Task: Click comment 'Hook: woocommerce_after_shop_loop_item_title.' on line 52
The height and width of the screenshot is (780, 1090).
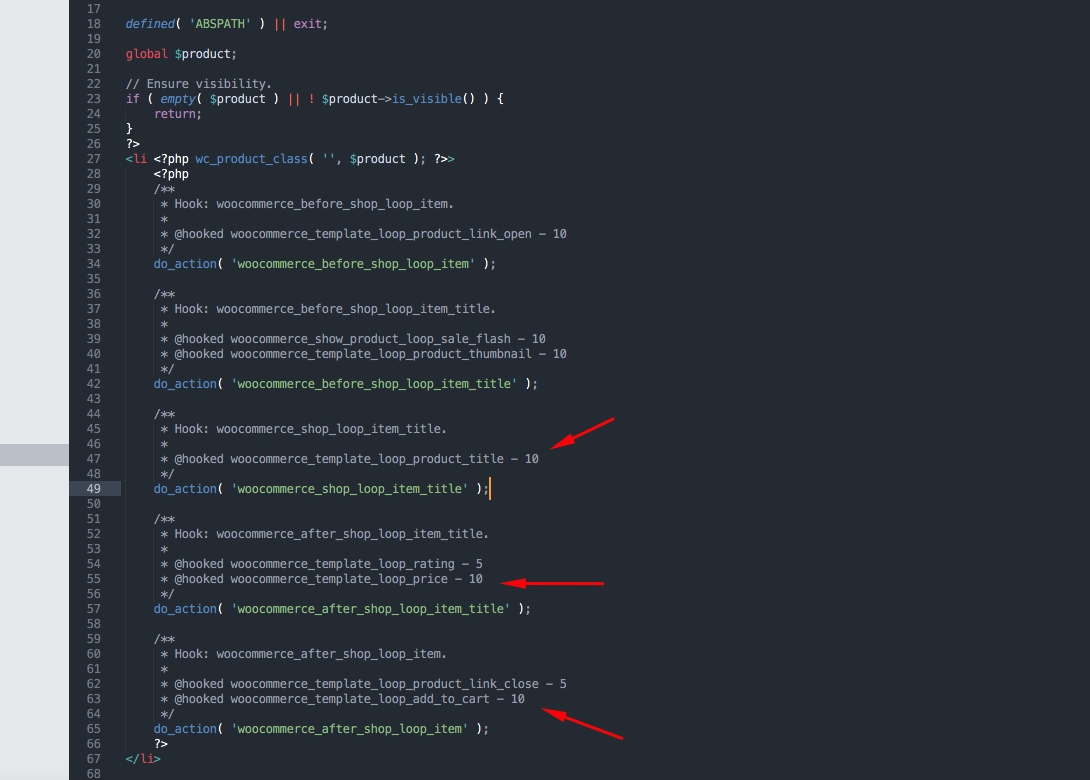Action: coord(332,534)
